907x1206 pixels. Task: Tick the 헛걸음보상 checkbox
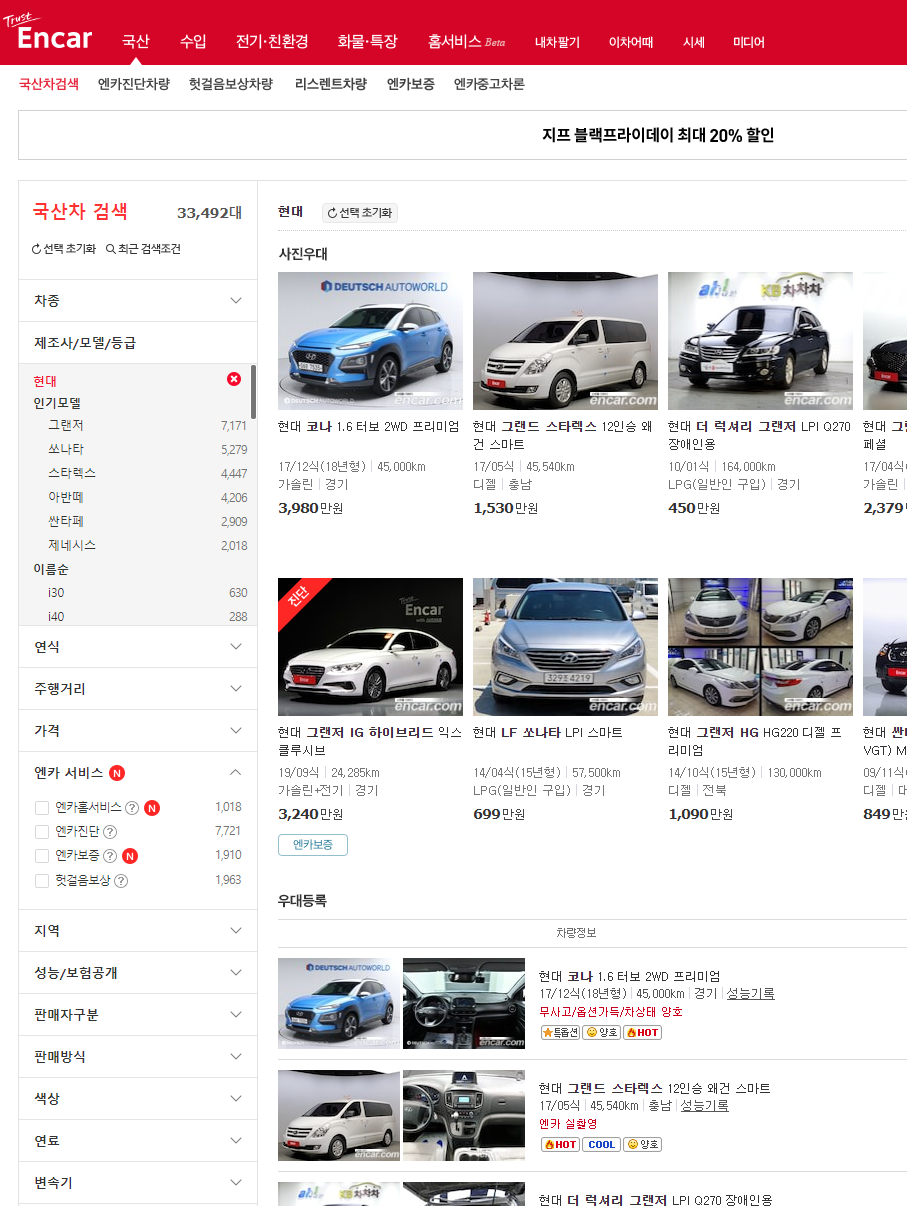(42, 881)
